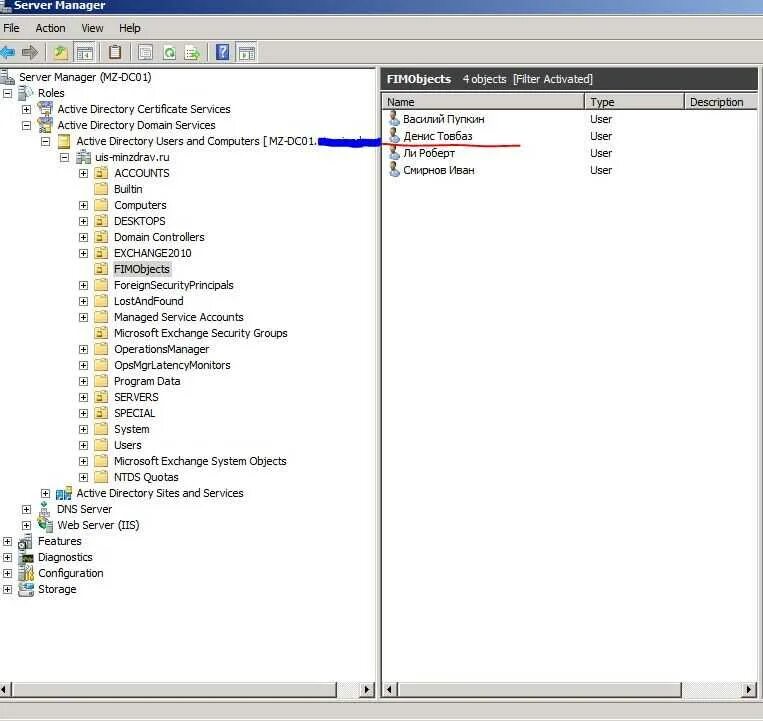763x721 pixels.
Task: Click the Storage node icon
Action: 26,589
